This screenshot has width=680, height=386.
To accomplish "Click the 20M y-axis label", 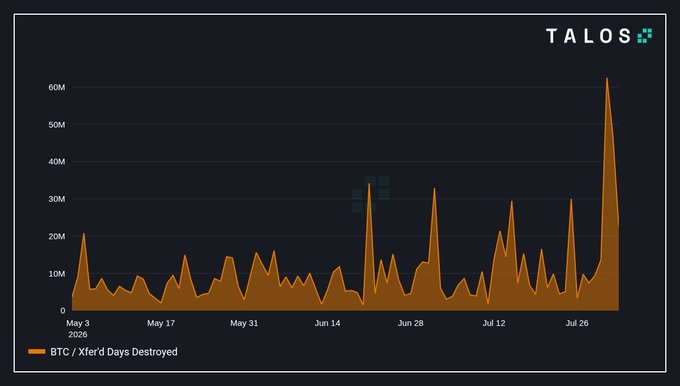I will tap(57, 236).
